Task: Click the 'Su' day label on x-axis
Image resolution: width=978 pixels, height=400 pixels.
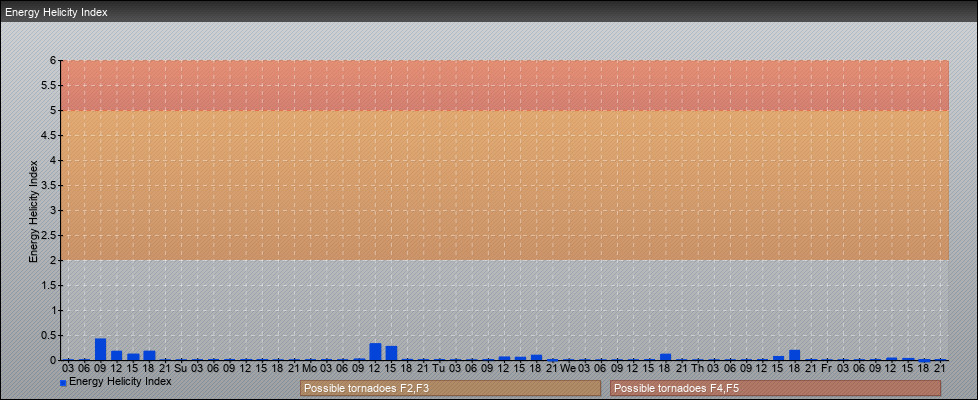Action: coord(181,368)
